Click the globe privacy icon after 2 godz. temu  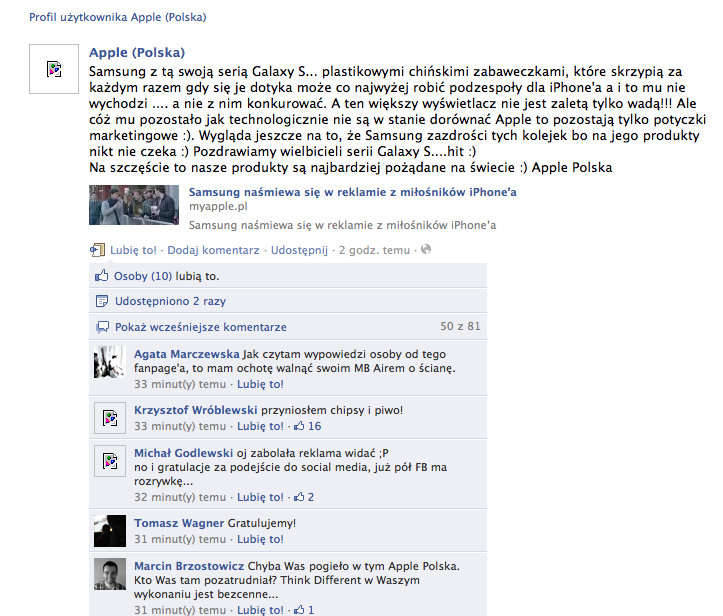[426, 249]
